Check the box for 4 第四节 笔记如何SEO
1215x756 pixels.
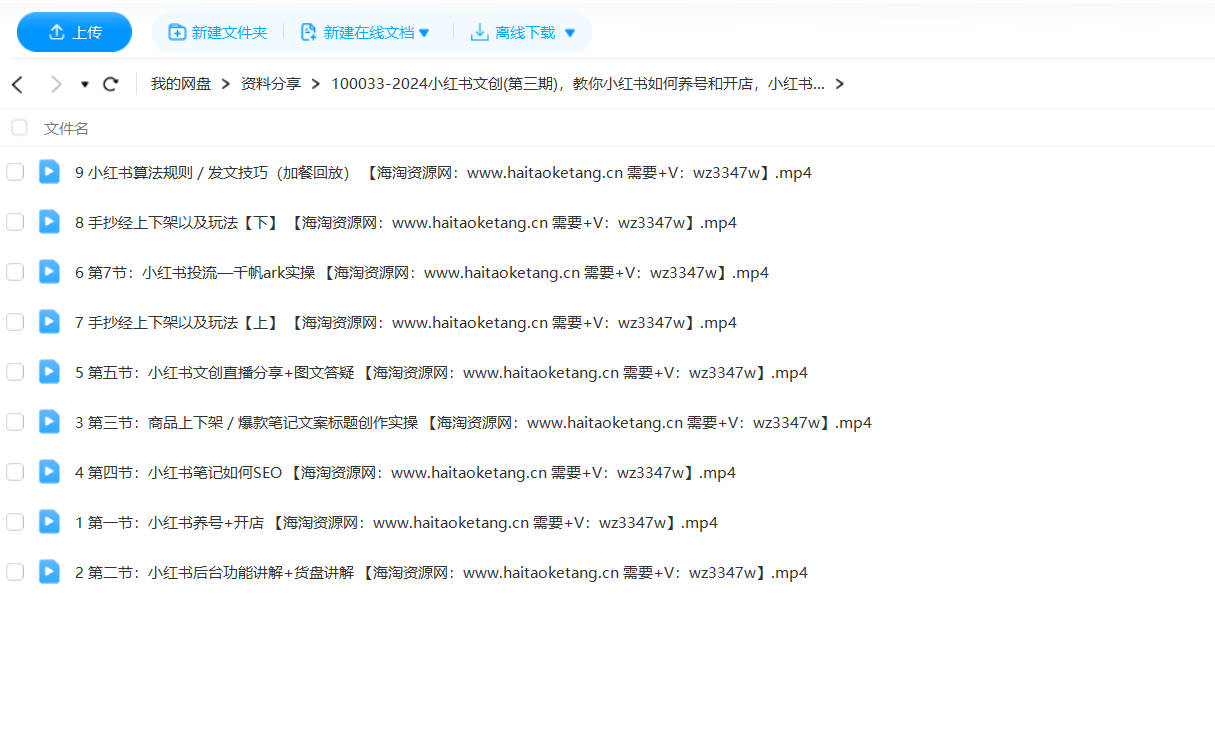(x=15, y=472)
